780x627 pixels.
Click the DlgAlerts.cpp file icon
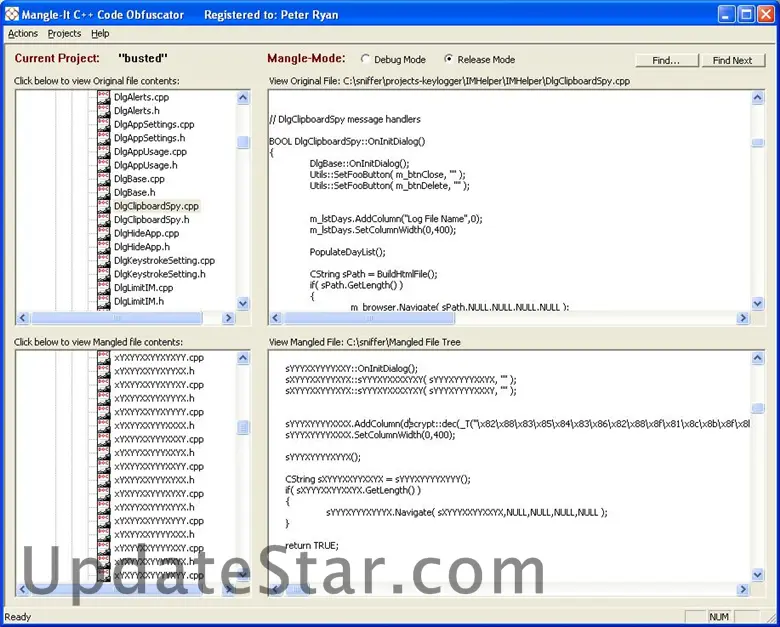(x=103, y=97)
